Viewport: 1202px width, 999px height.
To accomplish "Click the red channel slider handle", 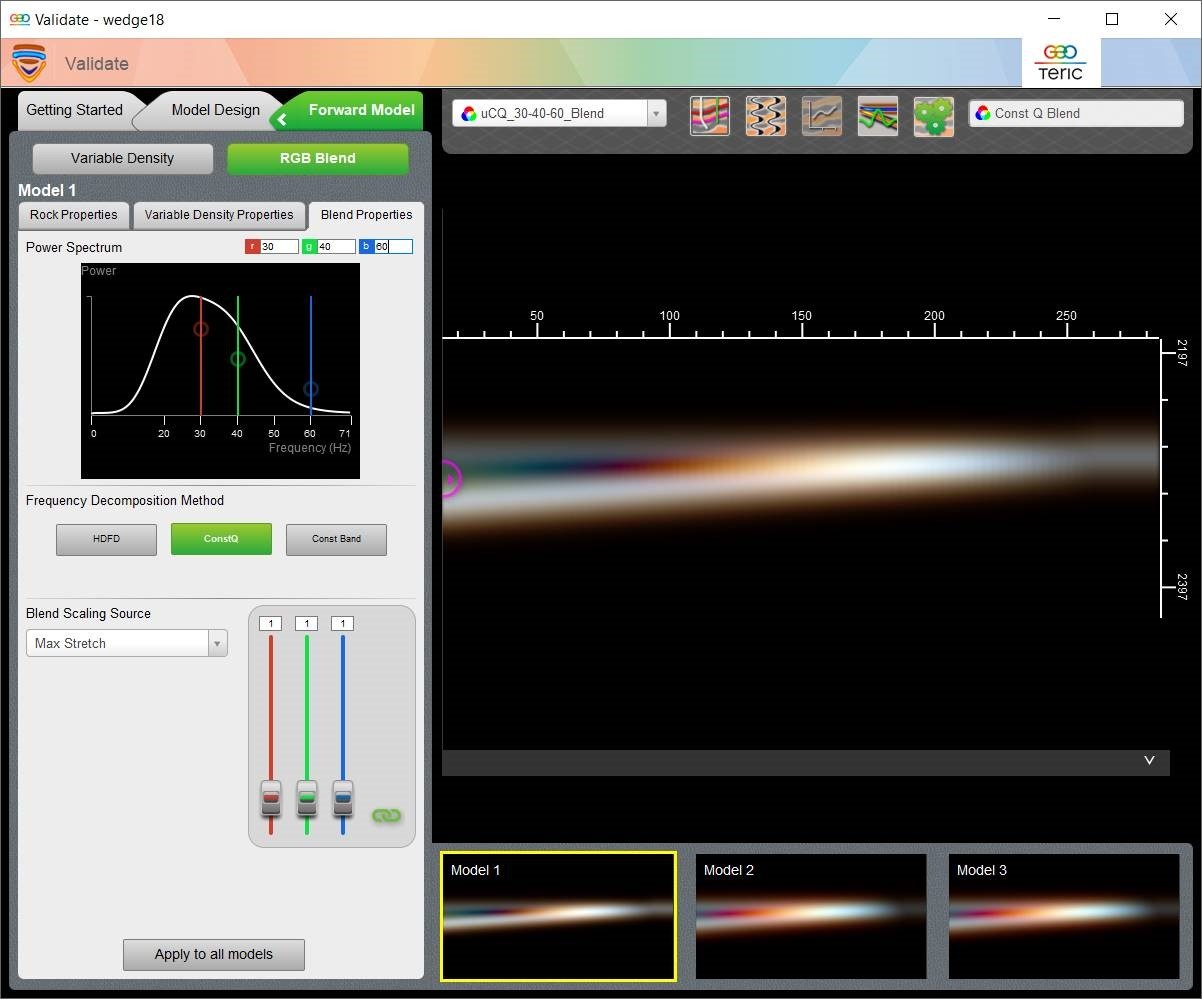I will pyautogui.click(x=271, y=798).
